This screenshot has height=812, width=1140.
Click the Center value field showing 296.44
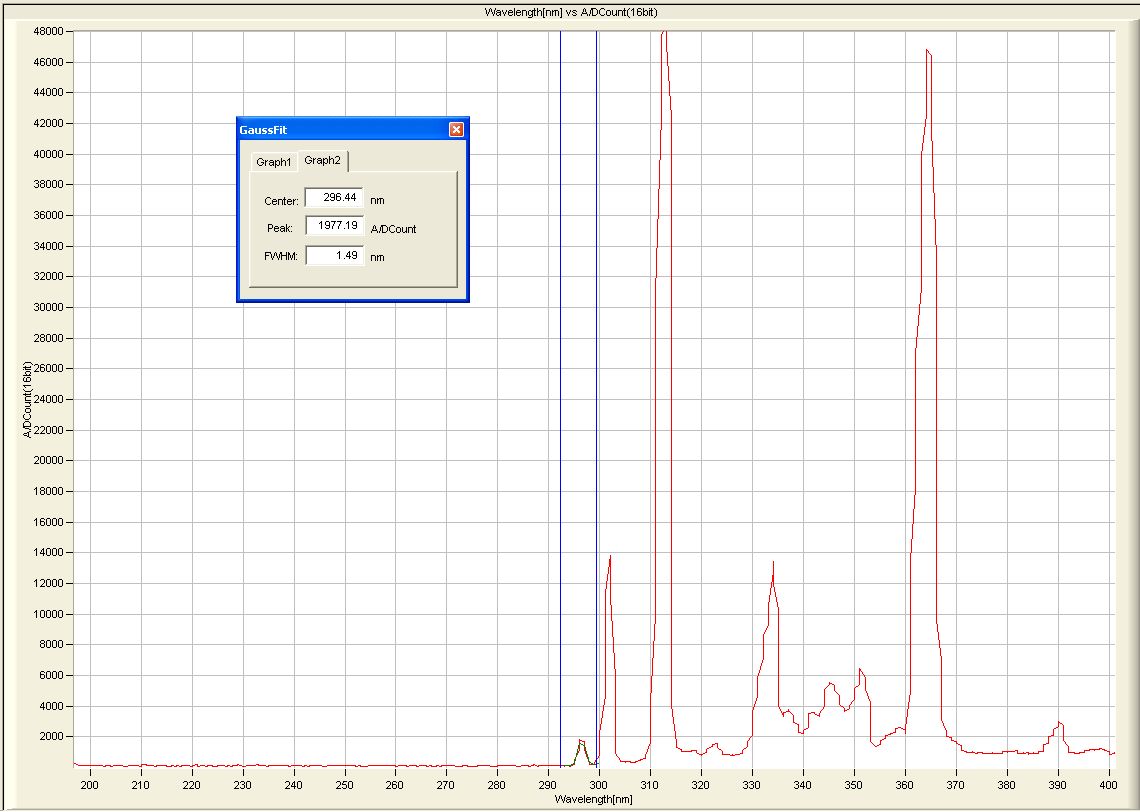(x=334, y=198)
